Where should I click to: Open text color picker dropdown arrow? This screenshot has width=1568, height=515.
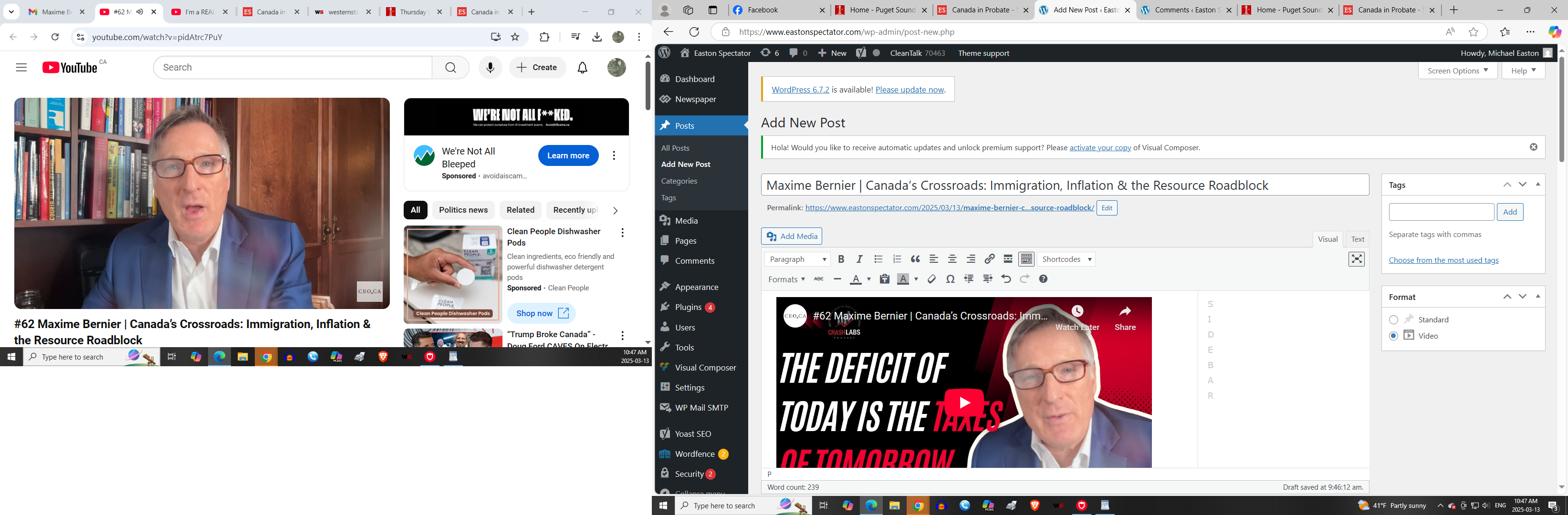coord(868,279)
